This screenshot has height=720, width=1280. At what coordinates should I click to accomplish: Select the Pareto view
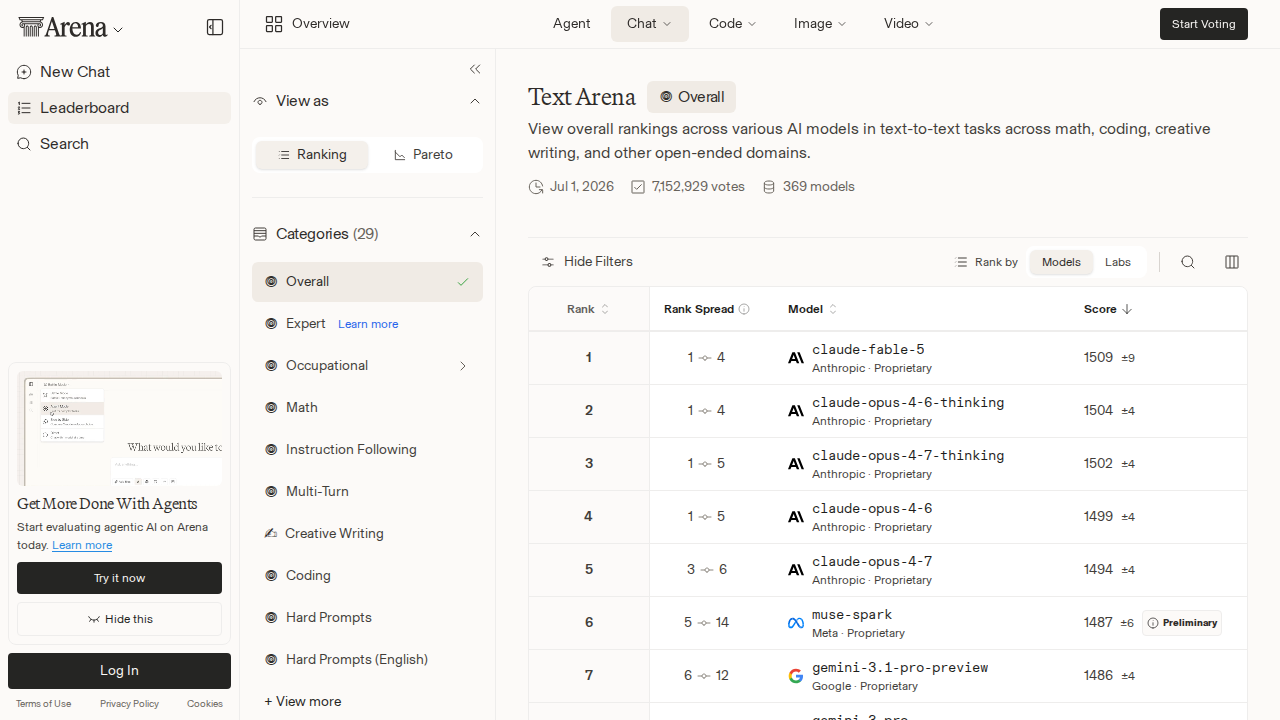pos(424,155)
